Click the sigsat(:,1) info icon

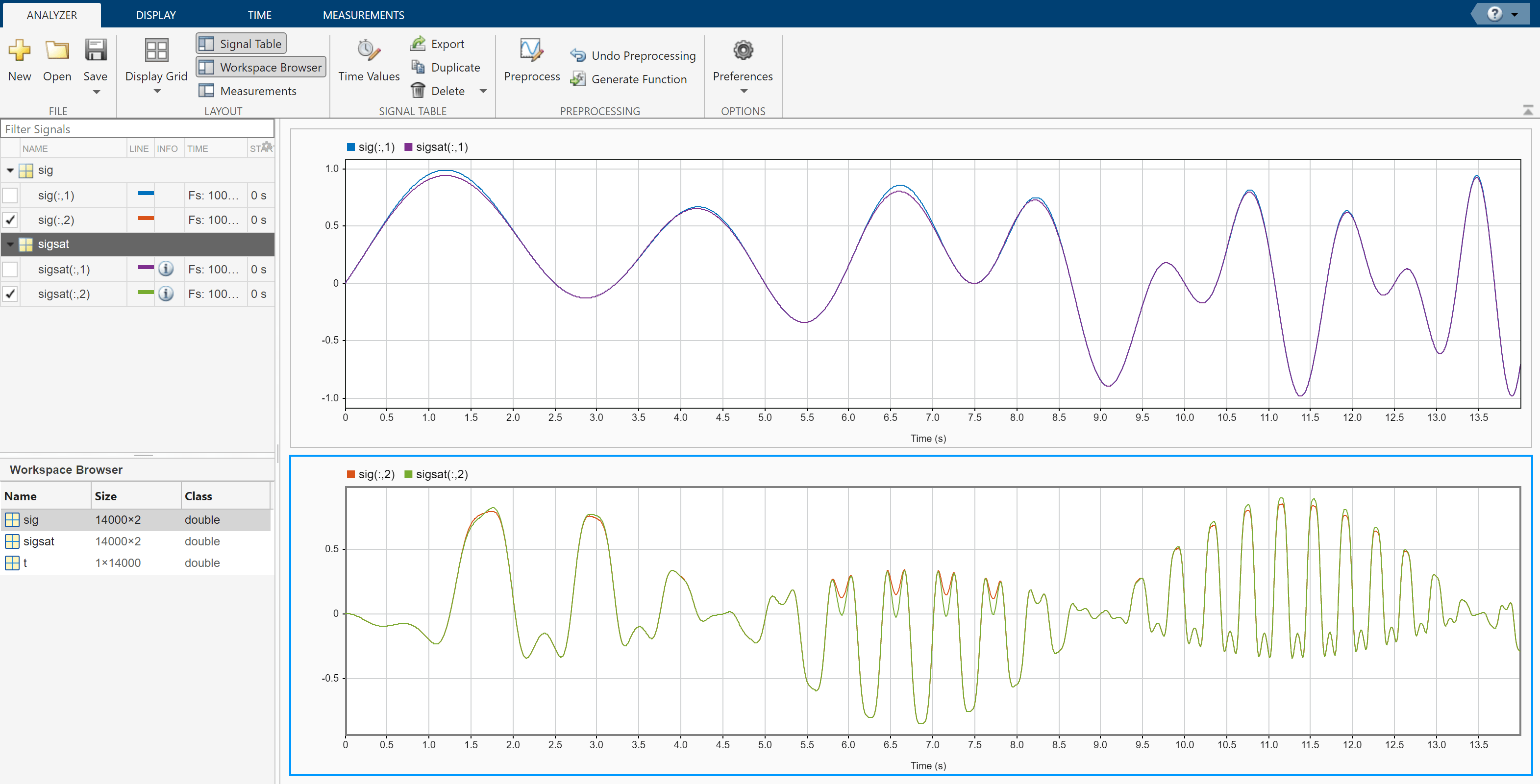[167, 268]
